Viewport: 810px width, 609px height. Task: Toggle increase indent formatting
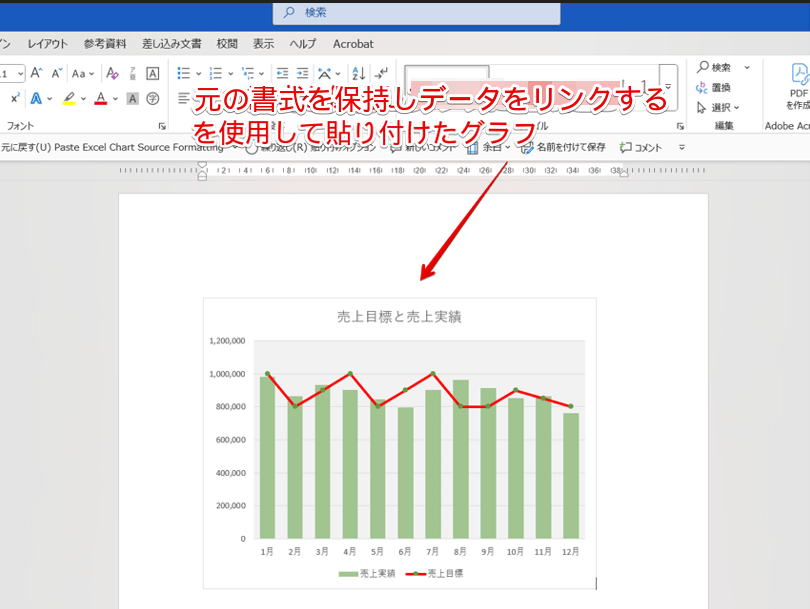[x=301, y=73]
